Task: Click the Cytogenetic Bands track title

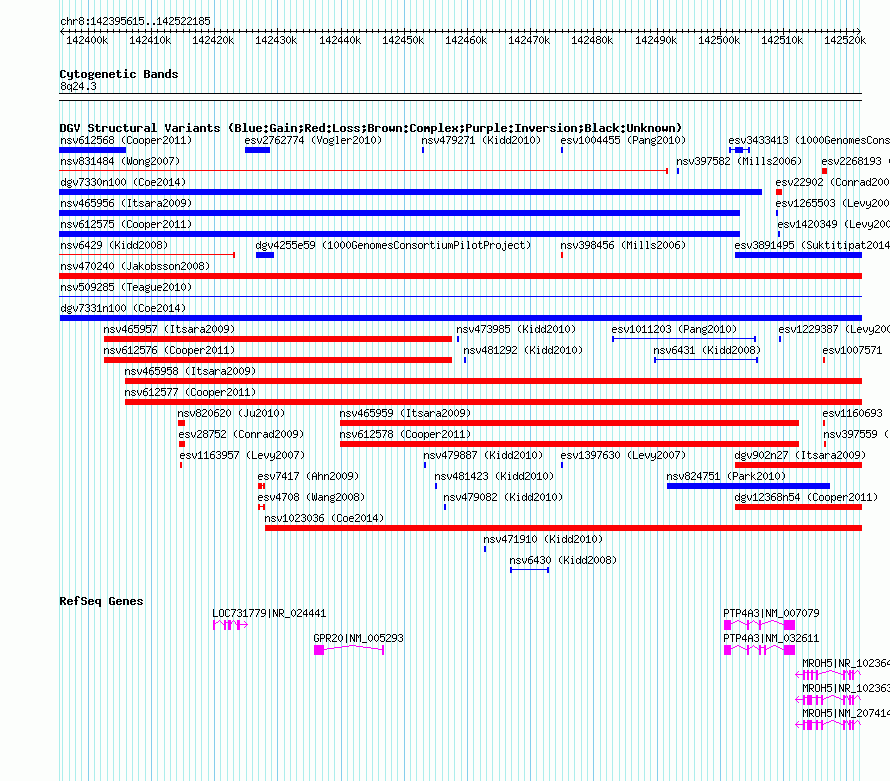Action: pos(119,74)
